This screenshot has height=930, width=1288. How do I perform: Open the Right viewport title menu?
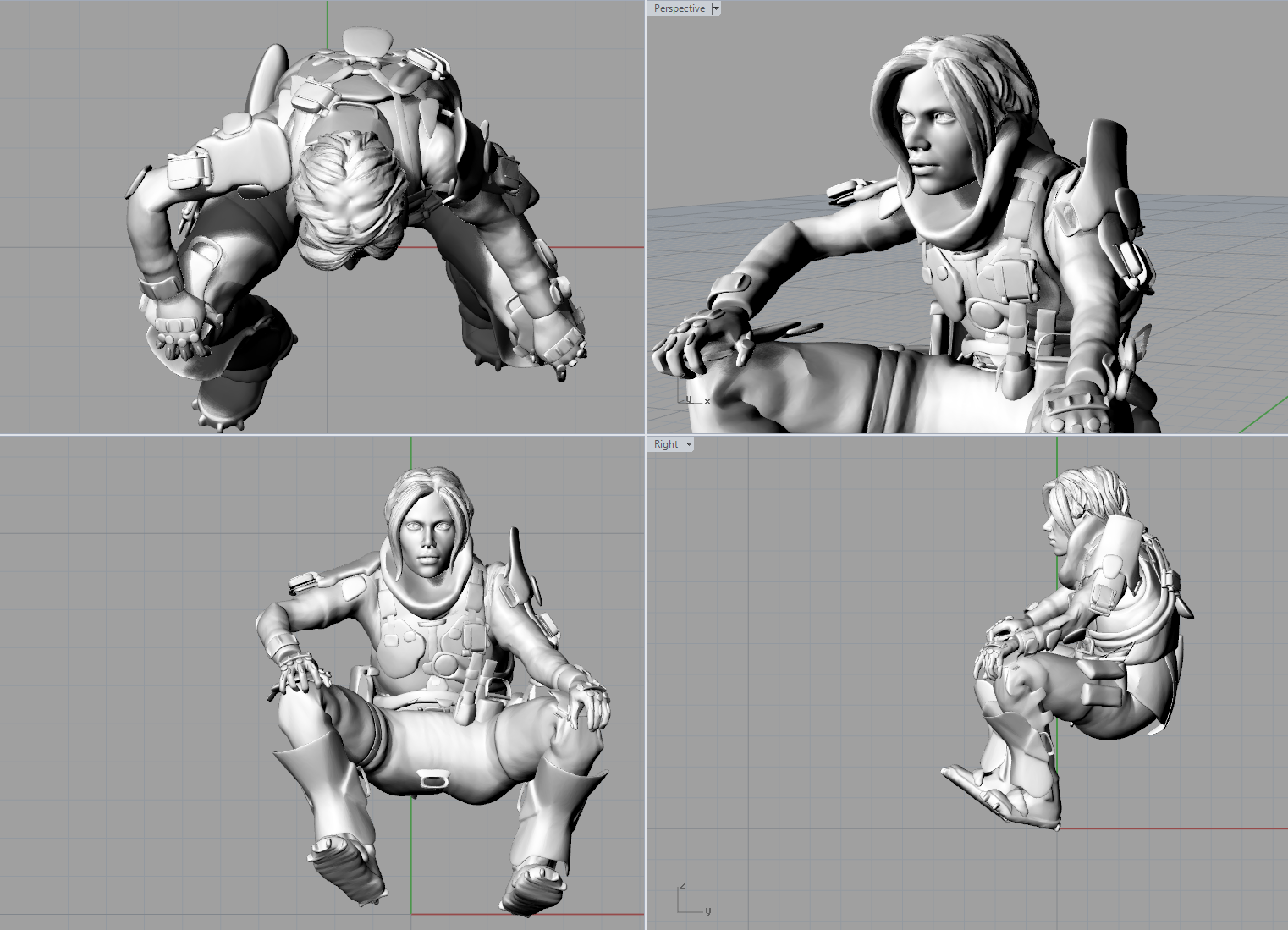[666, 444]
